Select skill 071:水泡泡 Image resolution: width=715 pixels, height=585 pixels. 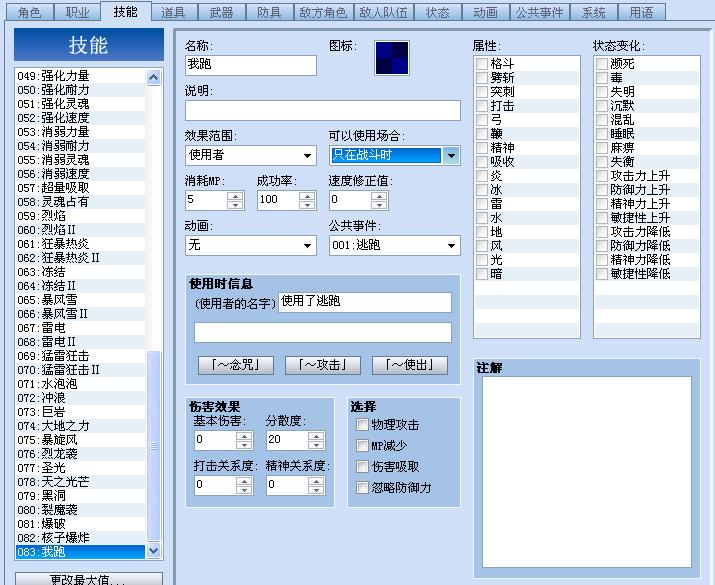point(80,384)
